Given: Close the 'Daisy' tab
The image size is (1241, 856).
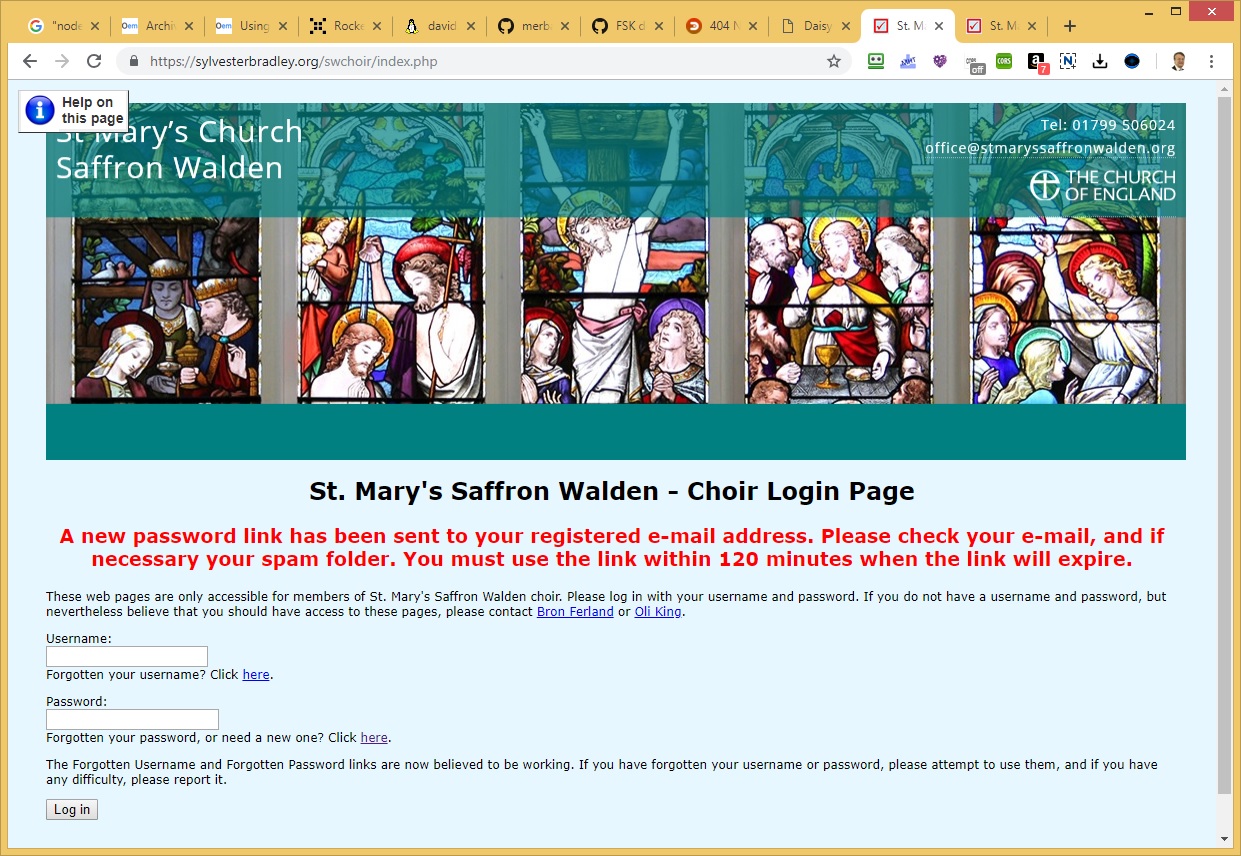Looking at the screenshot, I should (x=846, y=26).
